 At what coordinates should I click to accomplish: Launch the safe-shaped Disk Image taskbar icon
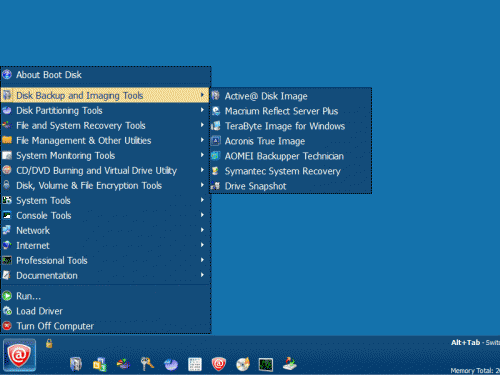coord(76,364)
